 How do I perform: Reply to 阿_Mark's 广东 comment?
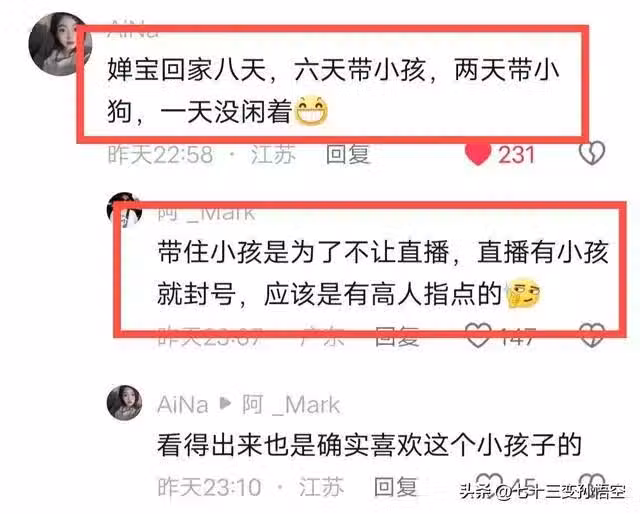397,337
